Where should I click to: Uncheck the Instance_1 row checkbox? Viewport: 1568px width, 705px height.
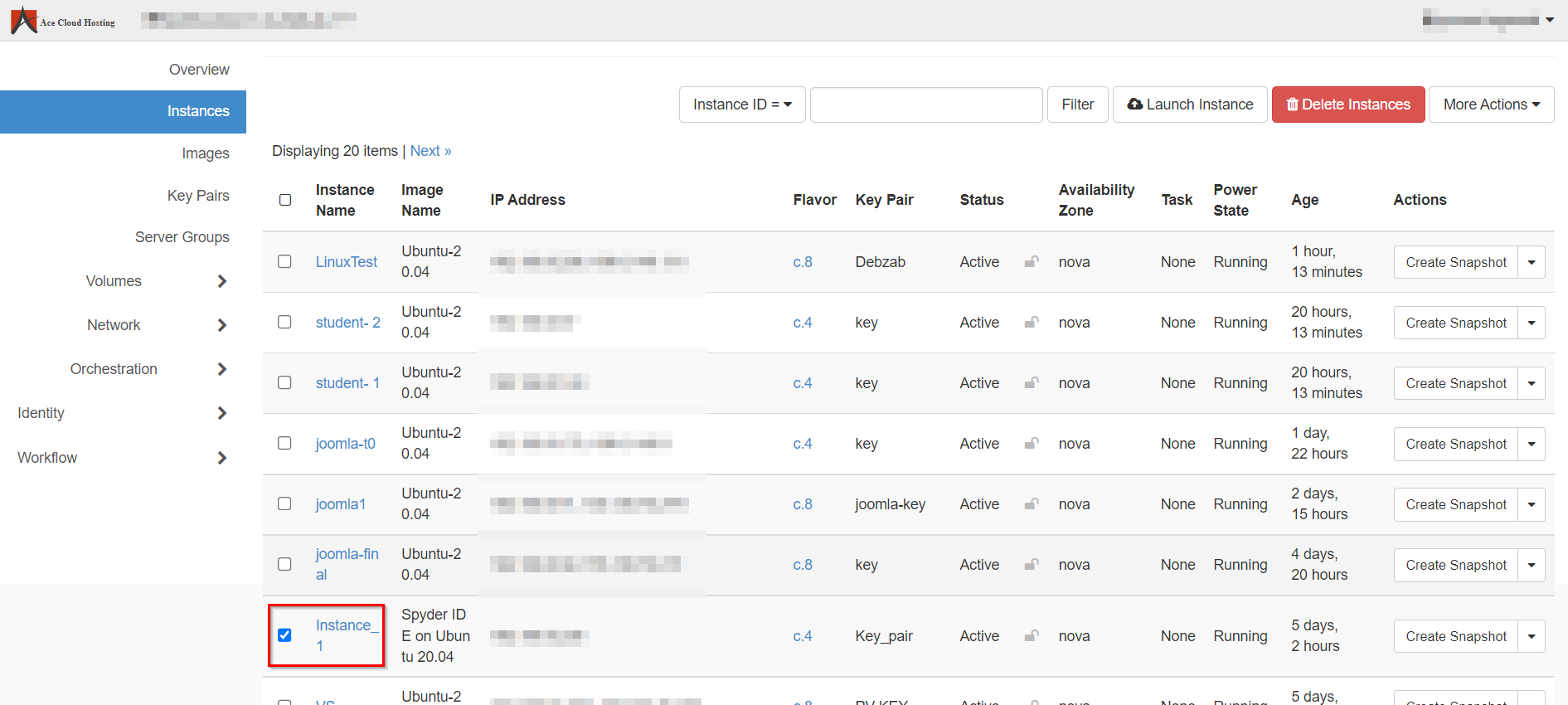pyautogui.click(x=284, y=635)
